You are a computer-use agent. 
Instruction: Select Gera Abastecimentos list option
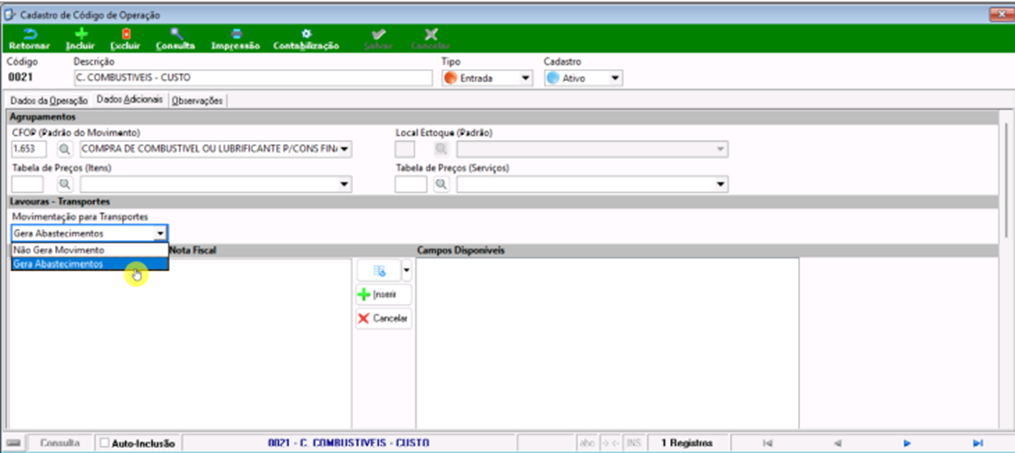(89, 263)
